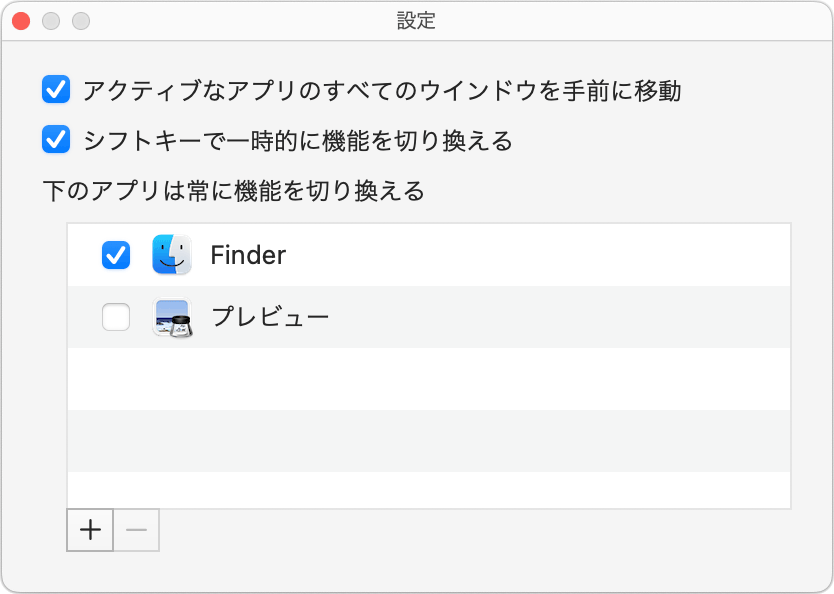834x594 pixels.
Task: Click the minus icon to remove an app
Action: pyautogui.click(x=135, y=530)
